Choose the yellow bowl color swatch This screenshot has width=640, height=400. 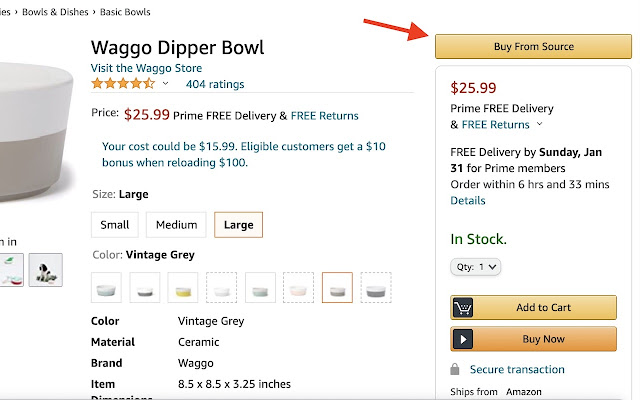tap(183, 288)
